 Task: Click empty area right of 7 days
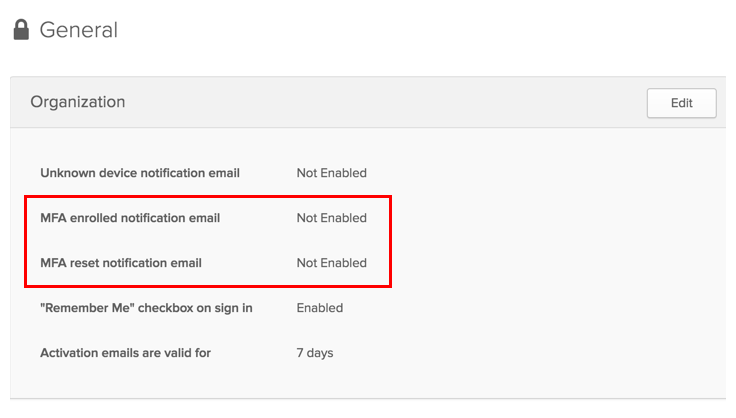tap(516, 353)
